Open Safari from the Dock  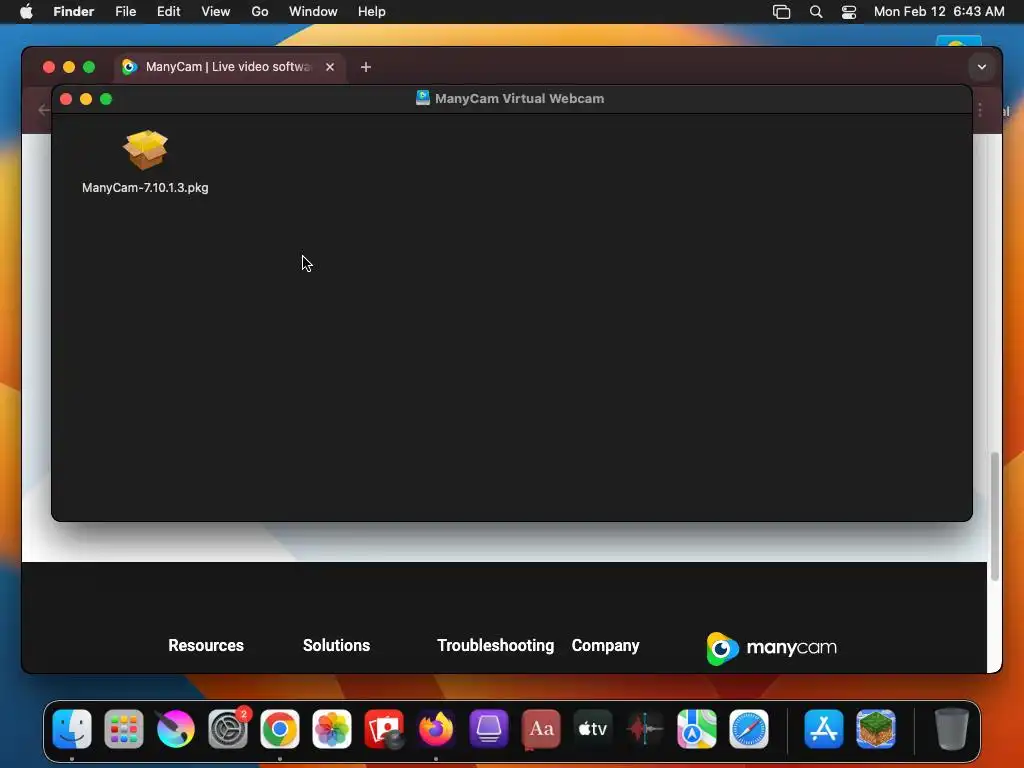pyautogui.click(x=749, y=729)
